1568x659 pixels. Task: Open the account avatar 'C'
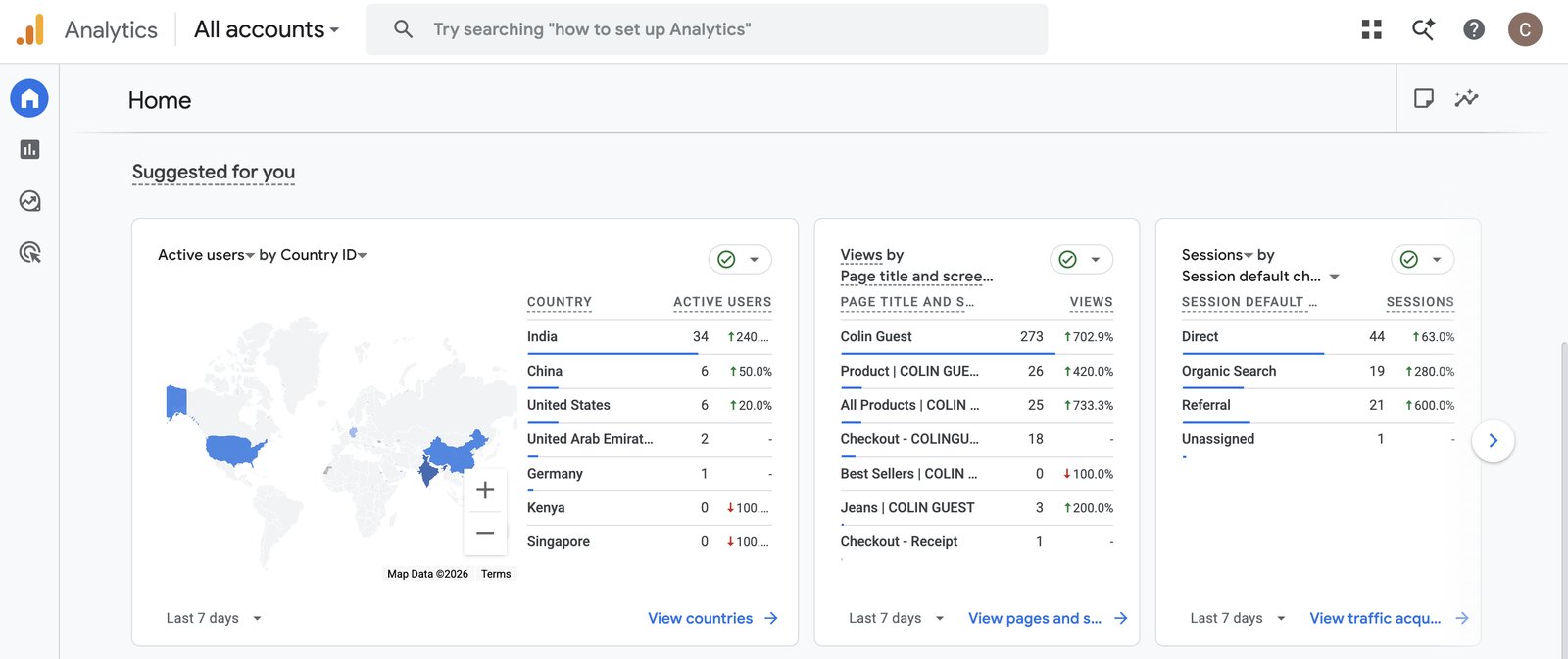[1525, 29]
